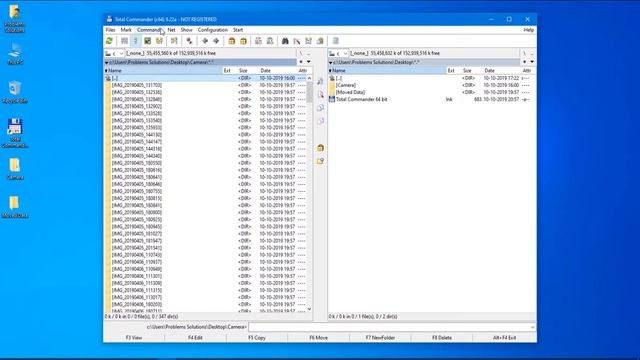Open the Configuration menu
Viewport: 640px width, 360px height.
[213, 30]
